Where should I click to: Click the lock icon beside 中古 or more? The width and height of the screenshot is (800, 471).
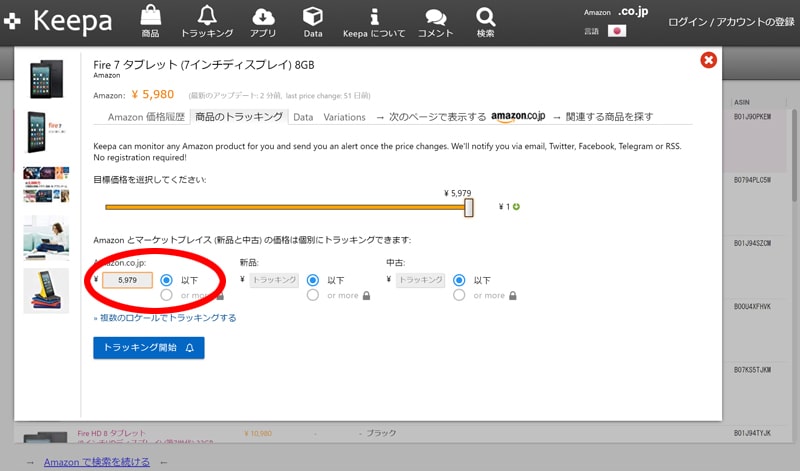(513, 295)
